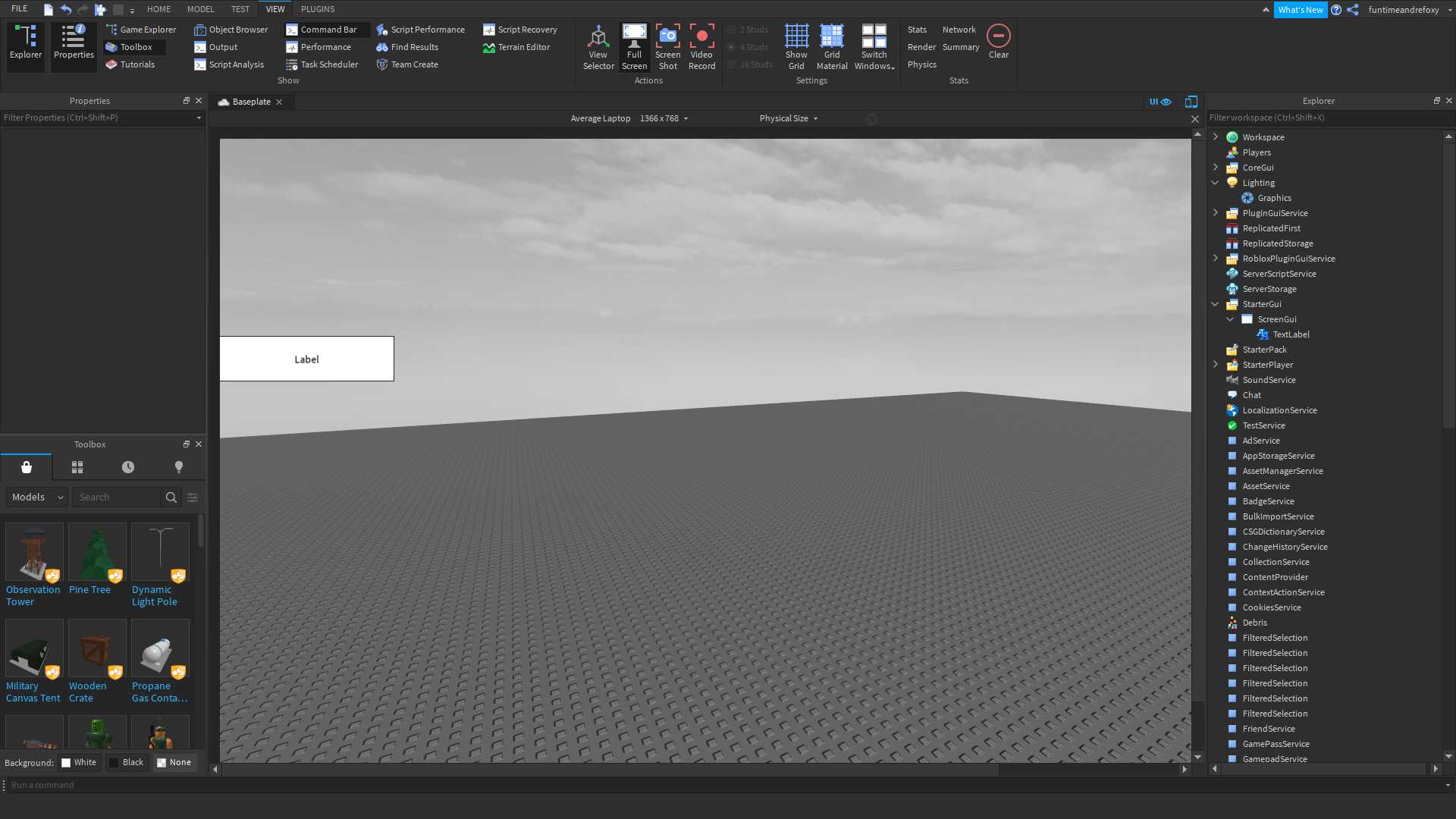This screenshot has width=1456, height=819.
Task: Select Black toolbox background option
Action: [x=126, y=762]
